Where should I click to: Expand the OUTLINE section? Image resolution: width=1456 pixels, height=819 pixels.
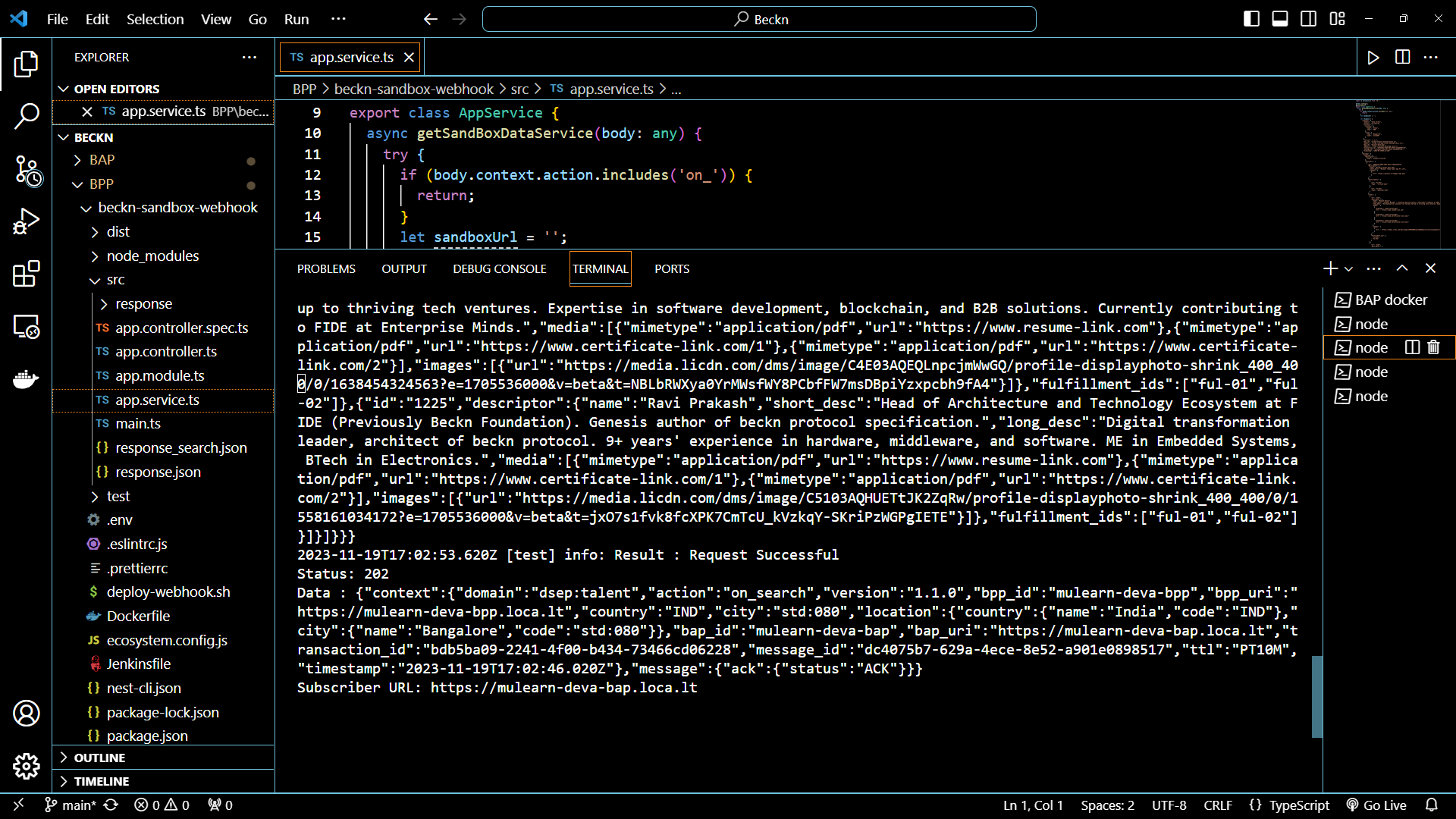pyautogui.click(x=99, y=758)
